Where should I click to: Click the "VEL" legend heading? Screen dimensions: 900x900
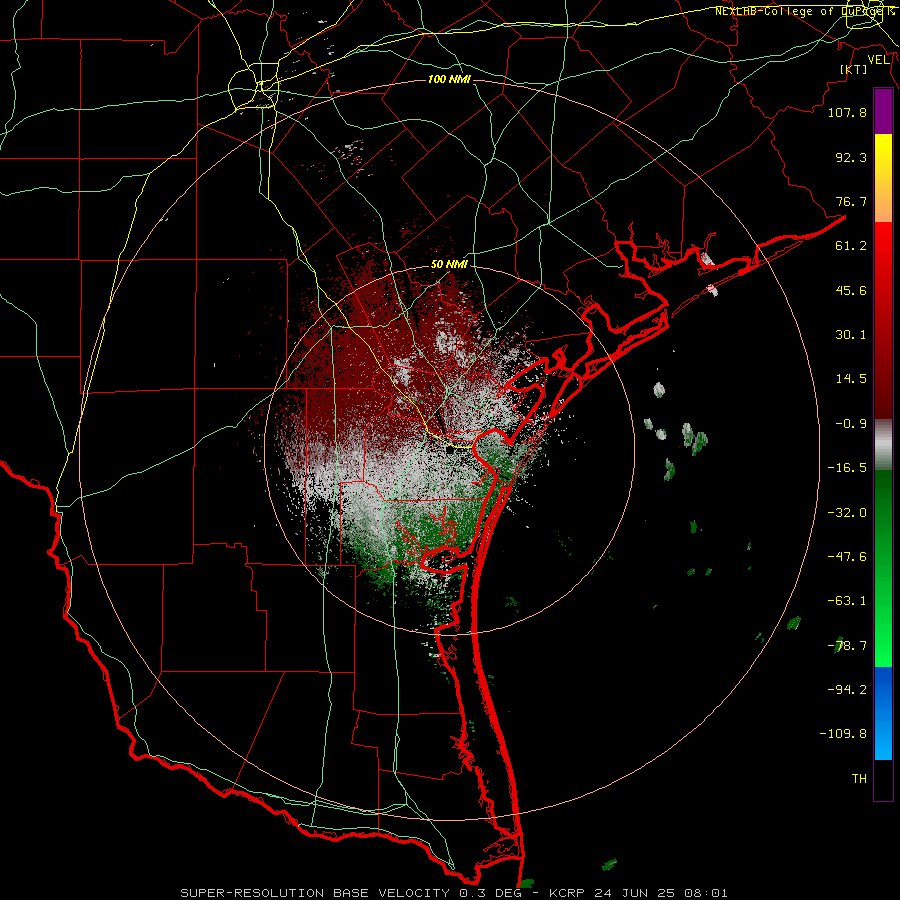point(878,59)
